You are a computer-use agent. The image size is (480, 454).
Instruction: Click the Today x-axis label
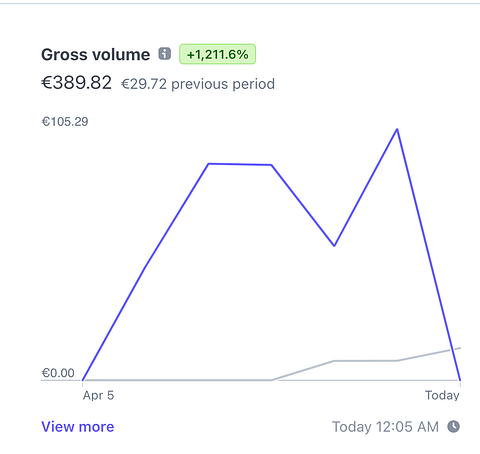point(442,395)
